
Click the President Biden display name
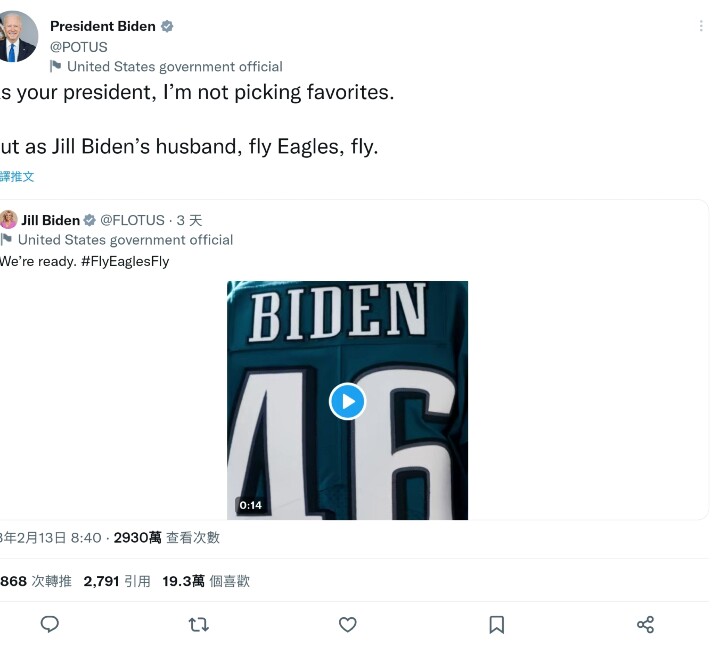102,27
